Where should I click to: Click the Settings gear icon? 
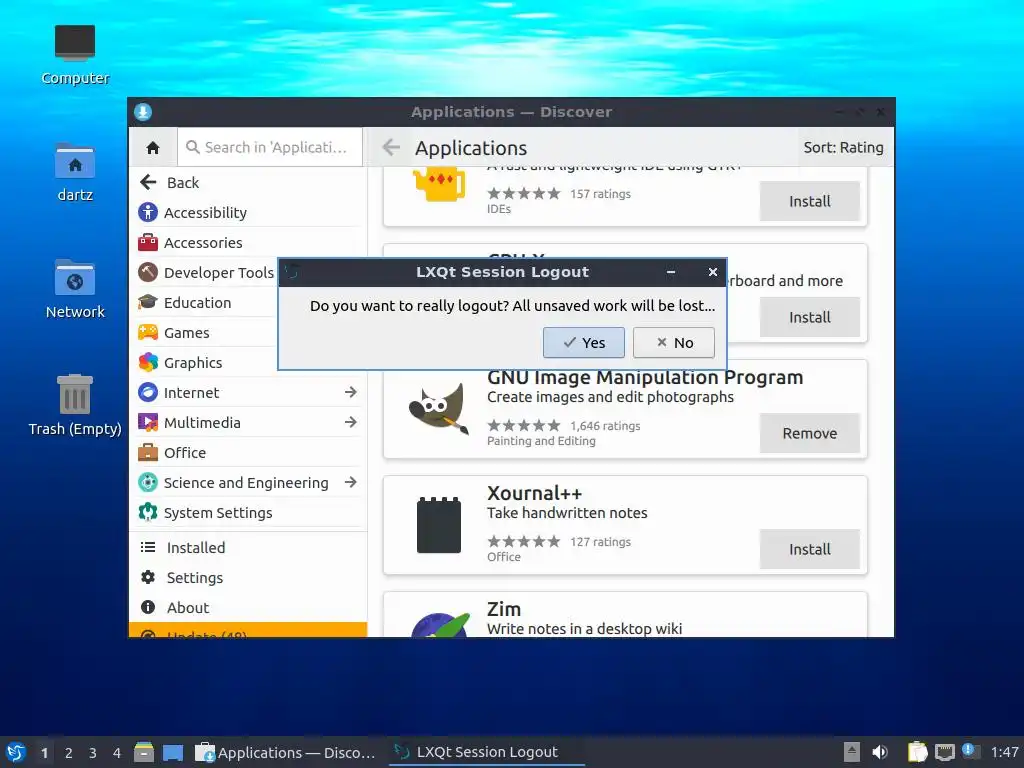point(148,577)
